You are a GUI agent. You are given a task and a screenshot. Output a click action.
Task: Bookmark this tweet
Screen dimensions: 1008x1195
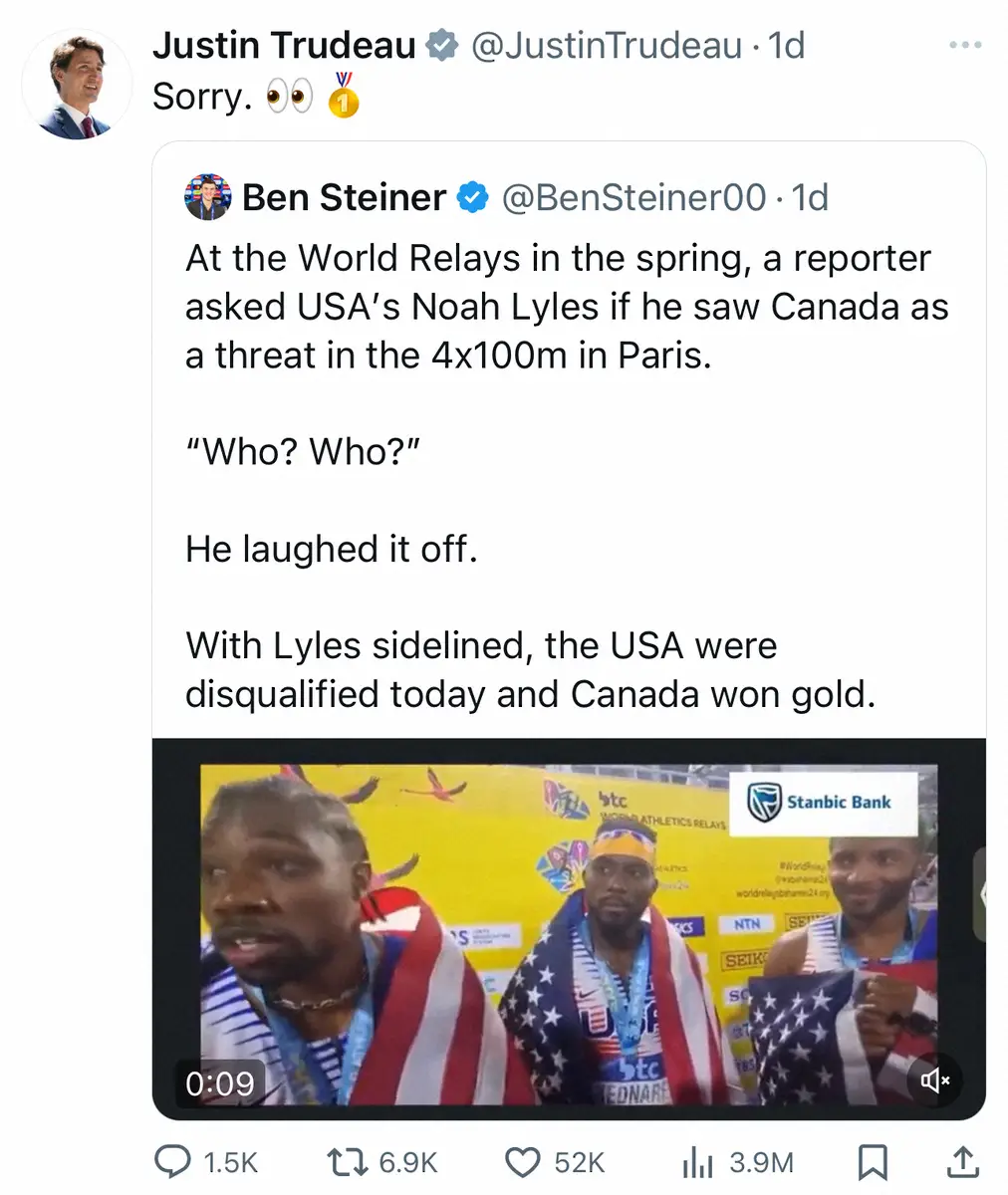pyautogui.click(x=873, y=1161)
